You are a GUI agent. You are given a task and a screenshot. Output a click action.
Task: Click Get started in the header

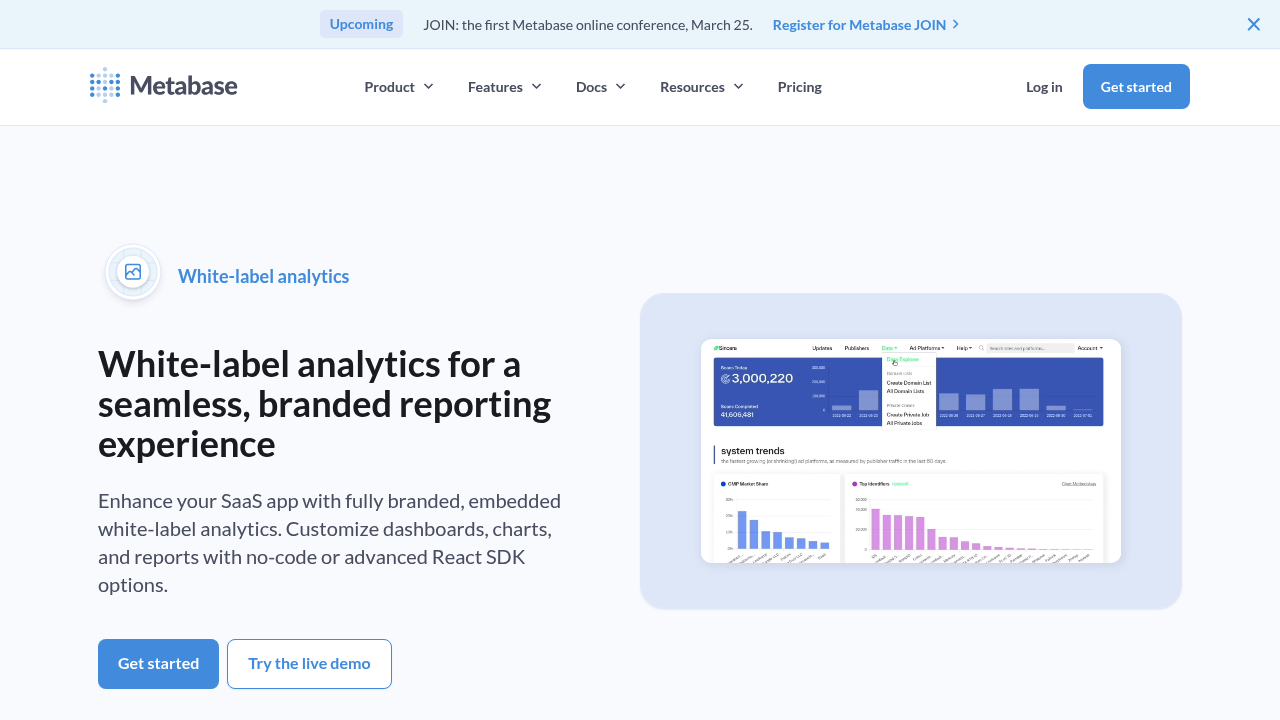pyautogui.click(x=1136, y=87)
